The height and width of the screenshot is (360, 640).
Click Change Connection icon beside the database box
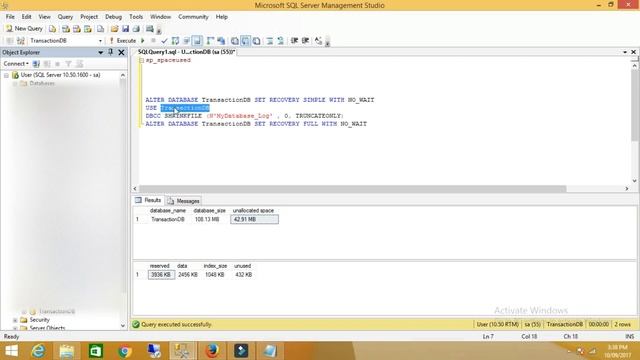[21, 41]
